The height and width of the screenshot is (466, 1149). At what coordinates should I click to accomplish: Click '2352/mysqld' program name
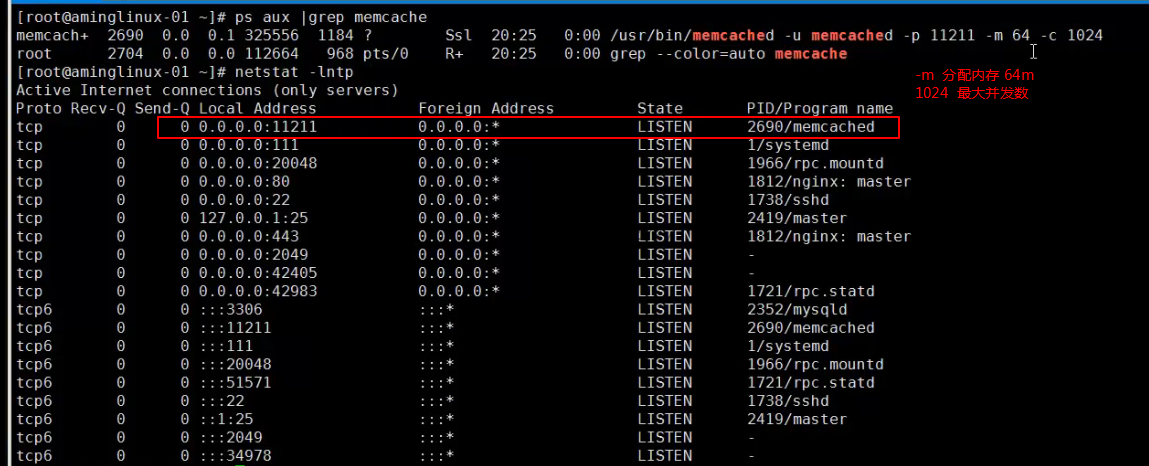797,309
